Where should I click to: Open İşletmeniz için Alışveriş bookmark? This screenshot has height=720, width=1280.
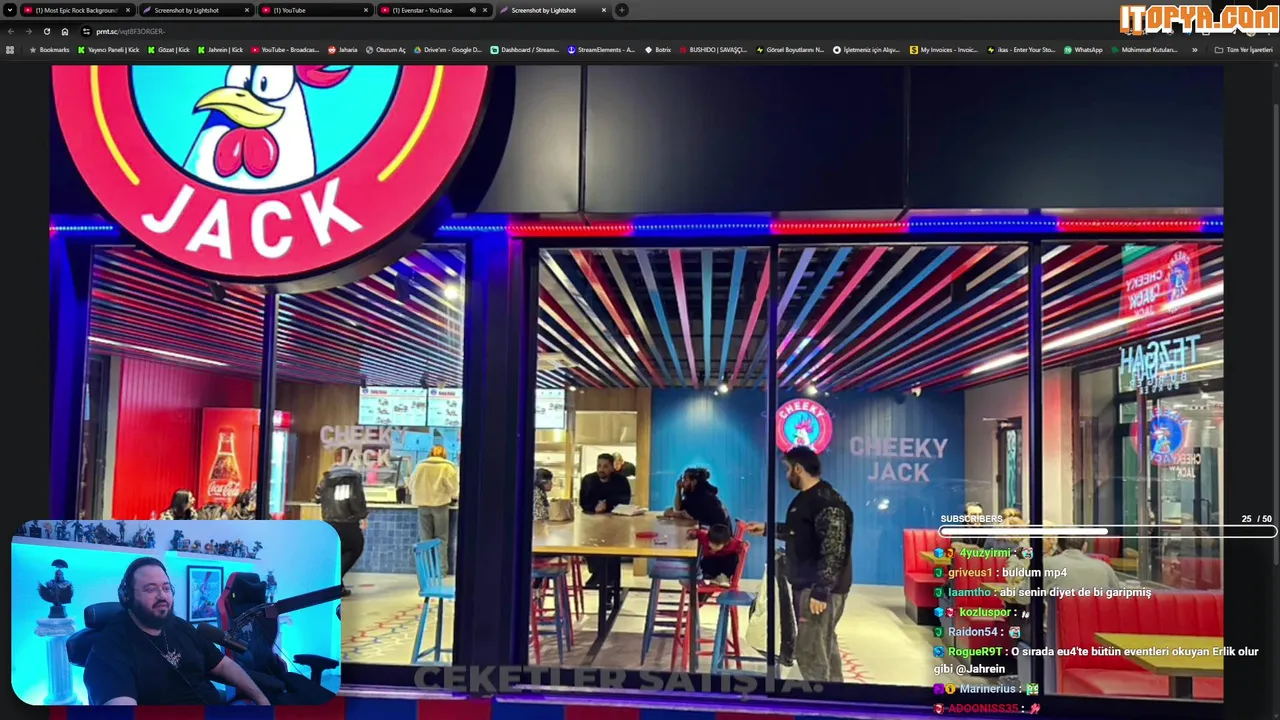tap(867, 49)
